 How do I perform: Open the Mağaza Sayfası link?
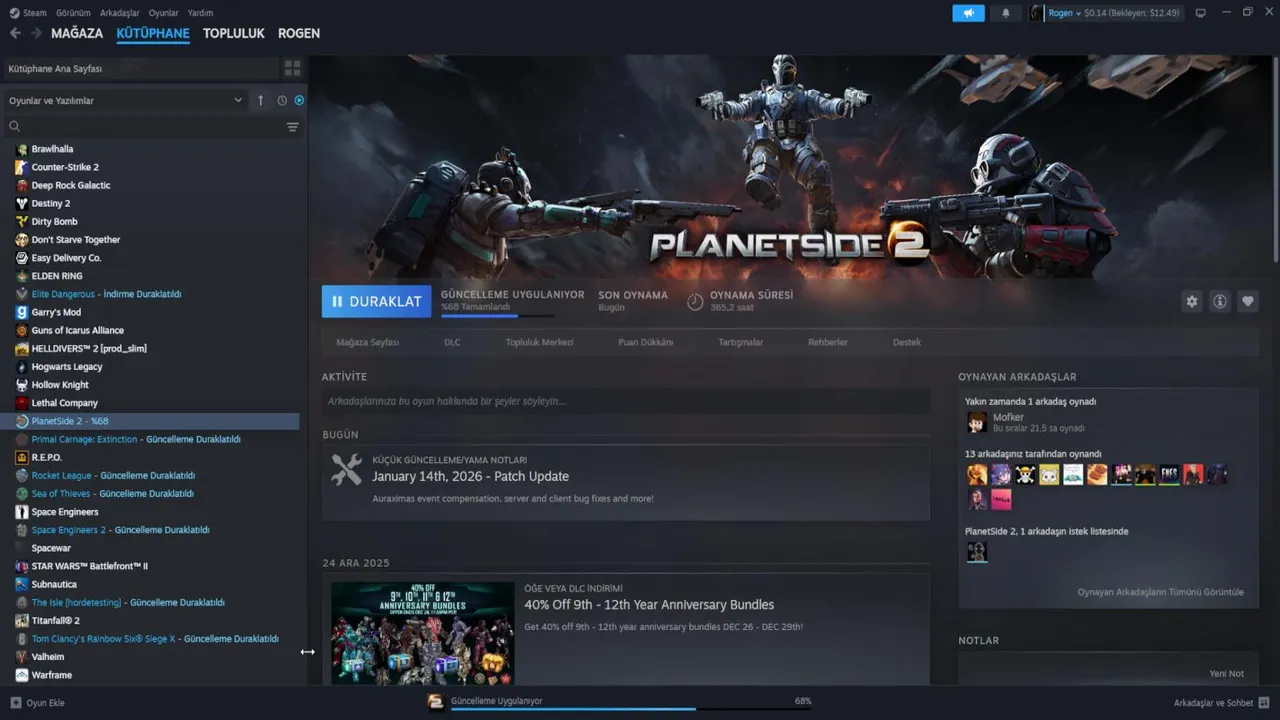[367, 342]
